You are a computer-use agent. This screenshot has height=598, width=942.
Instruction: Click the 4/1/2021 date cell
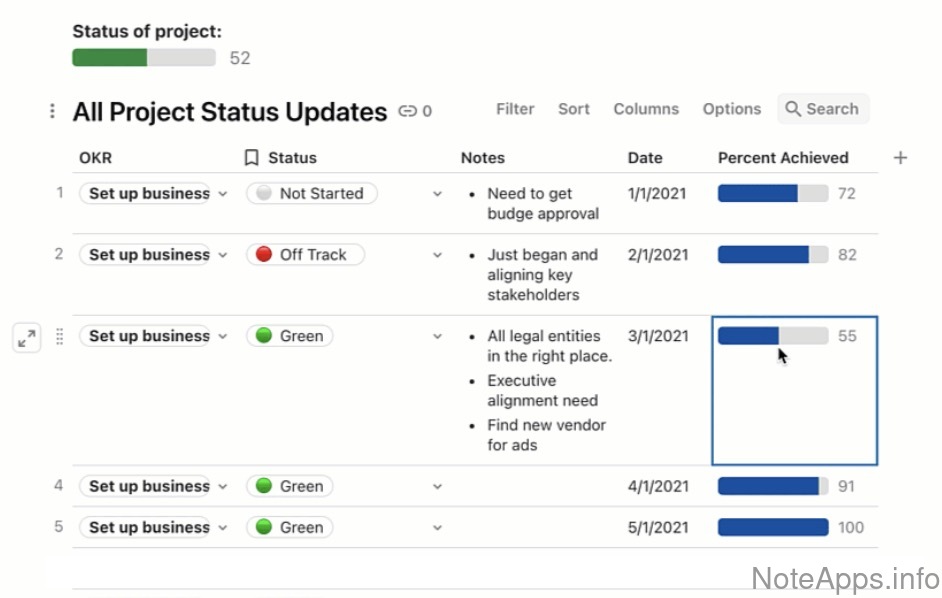(x=658, y=487)
